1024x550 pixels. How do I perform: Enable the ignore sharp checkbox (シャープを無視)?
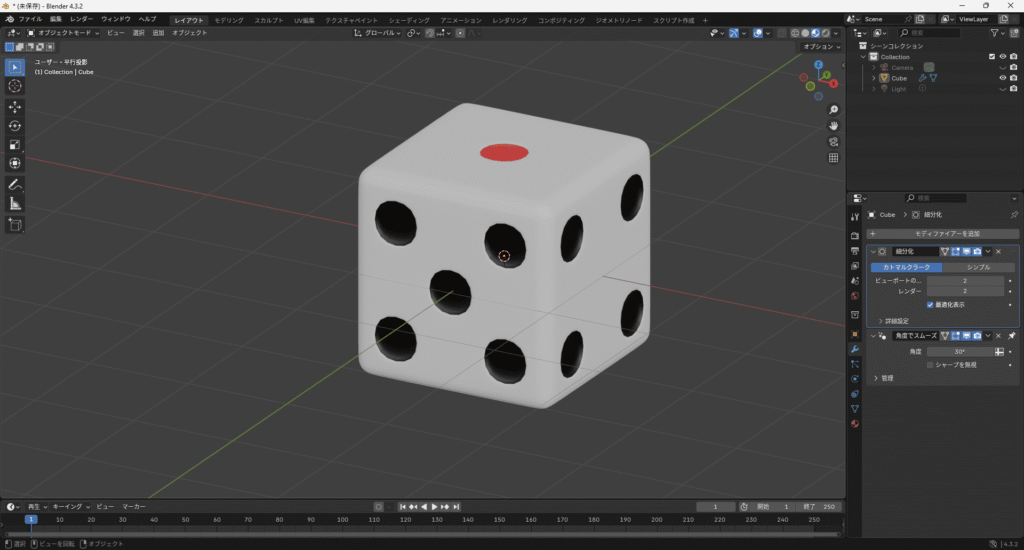point(930,364)
